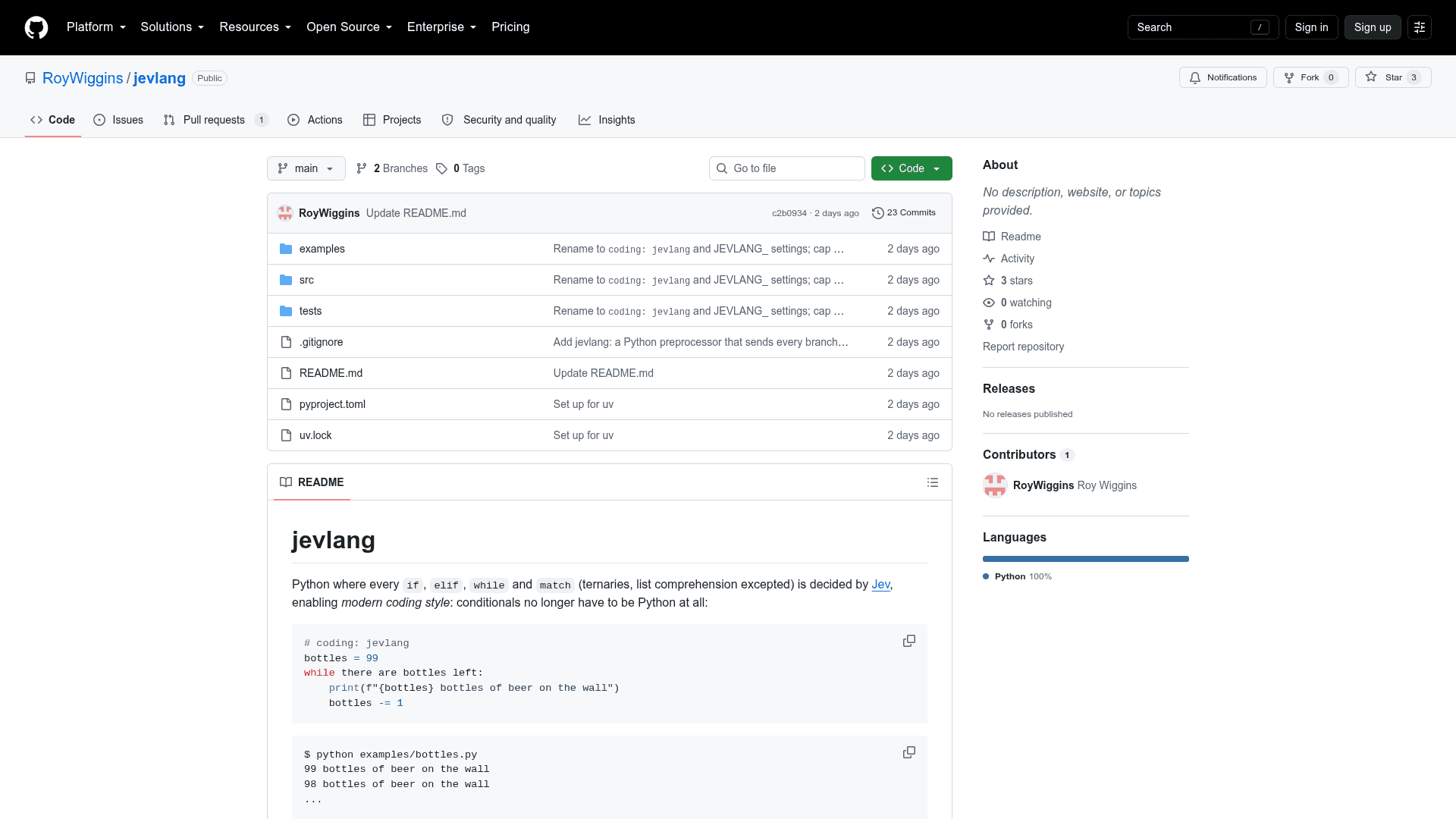Click the Sign in link

coord(1311,27)
